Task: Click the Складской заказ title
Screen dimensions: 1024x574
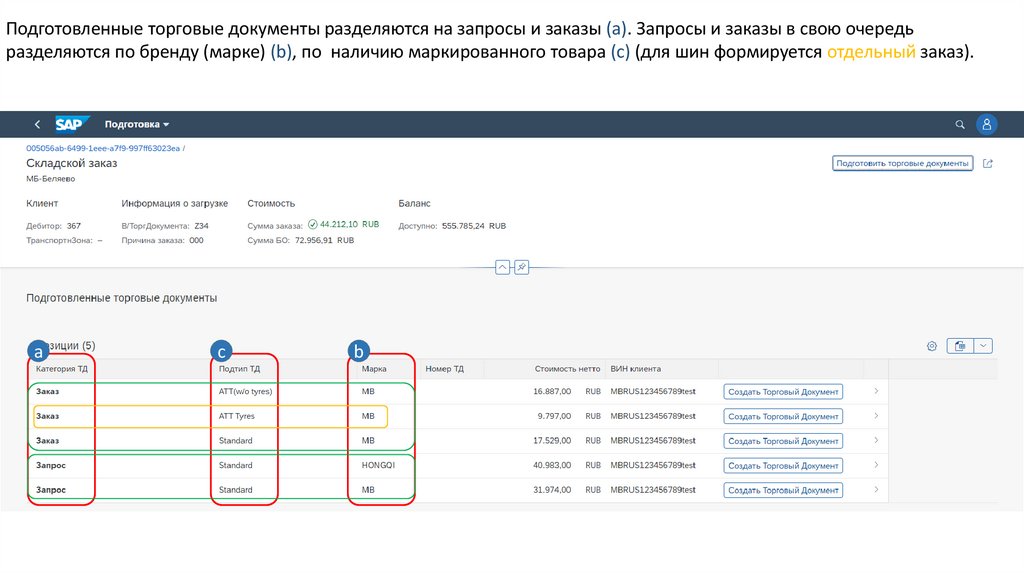Action: 72,163
